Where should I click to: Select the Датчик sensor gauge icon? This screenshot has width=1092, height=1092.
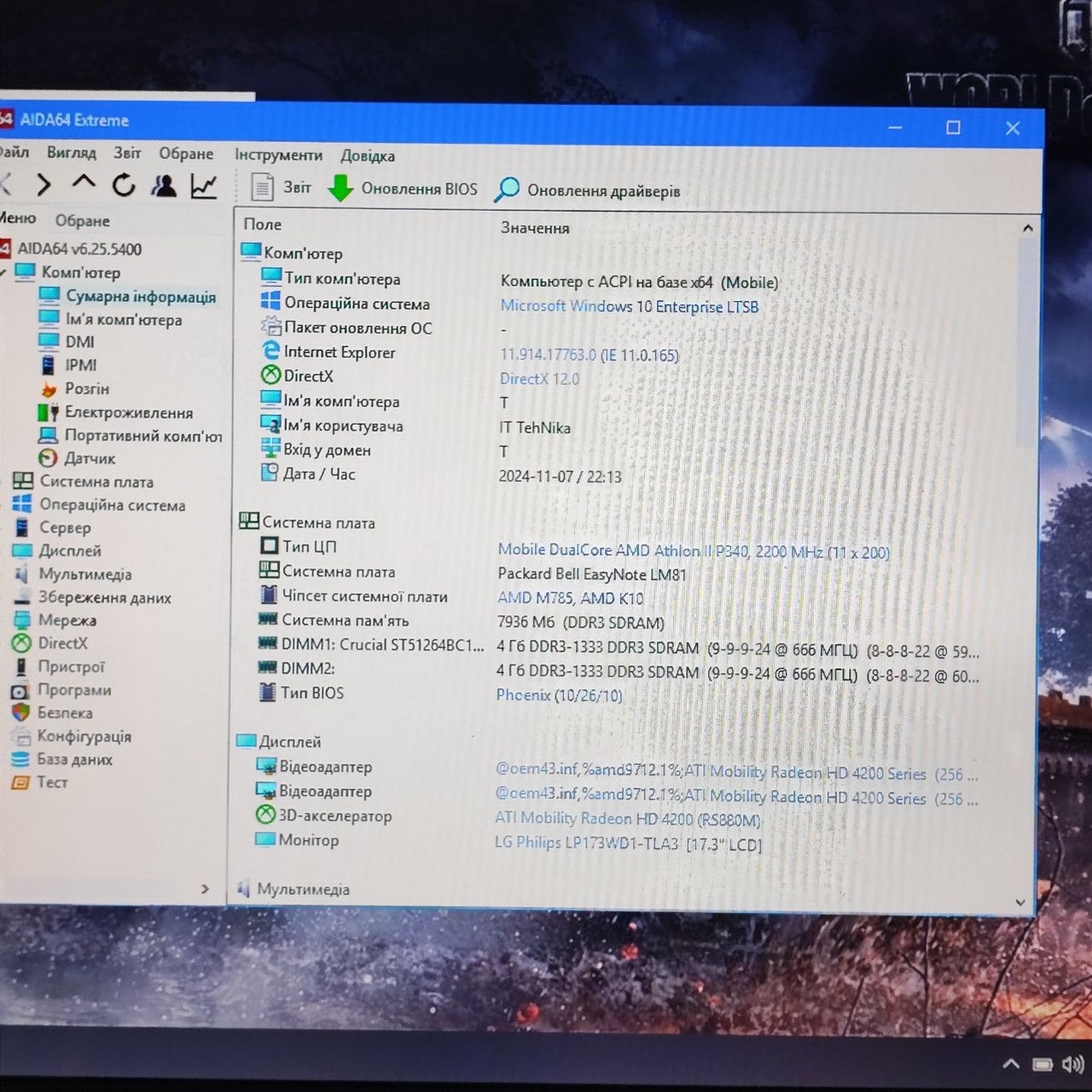pos(49,458)
